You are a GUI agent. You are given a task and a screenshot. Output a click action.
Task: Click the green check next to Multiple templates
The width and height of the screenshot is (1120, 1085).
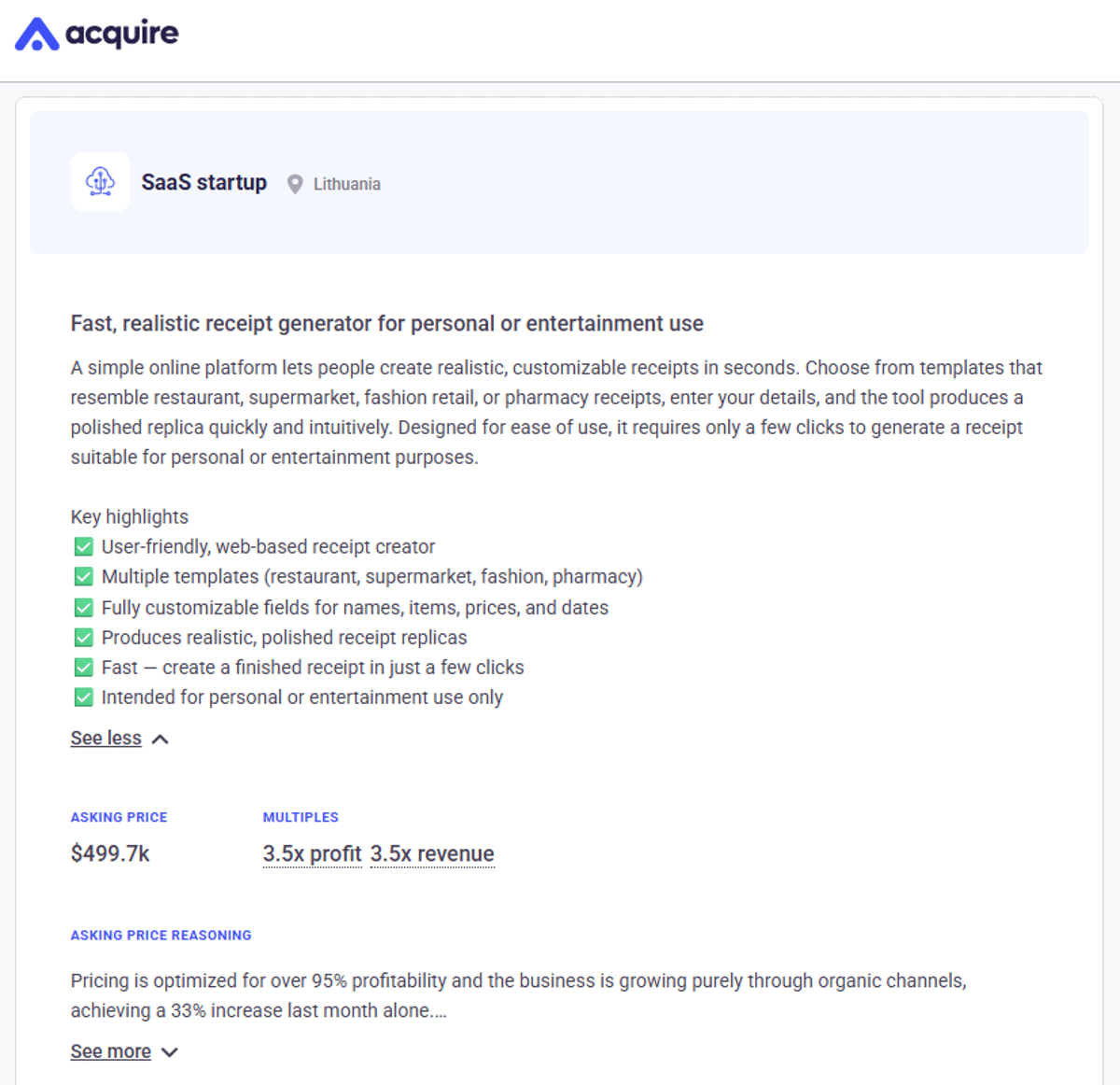coord(84,577)
